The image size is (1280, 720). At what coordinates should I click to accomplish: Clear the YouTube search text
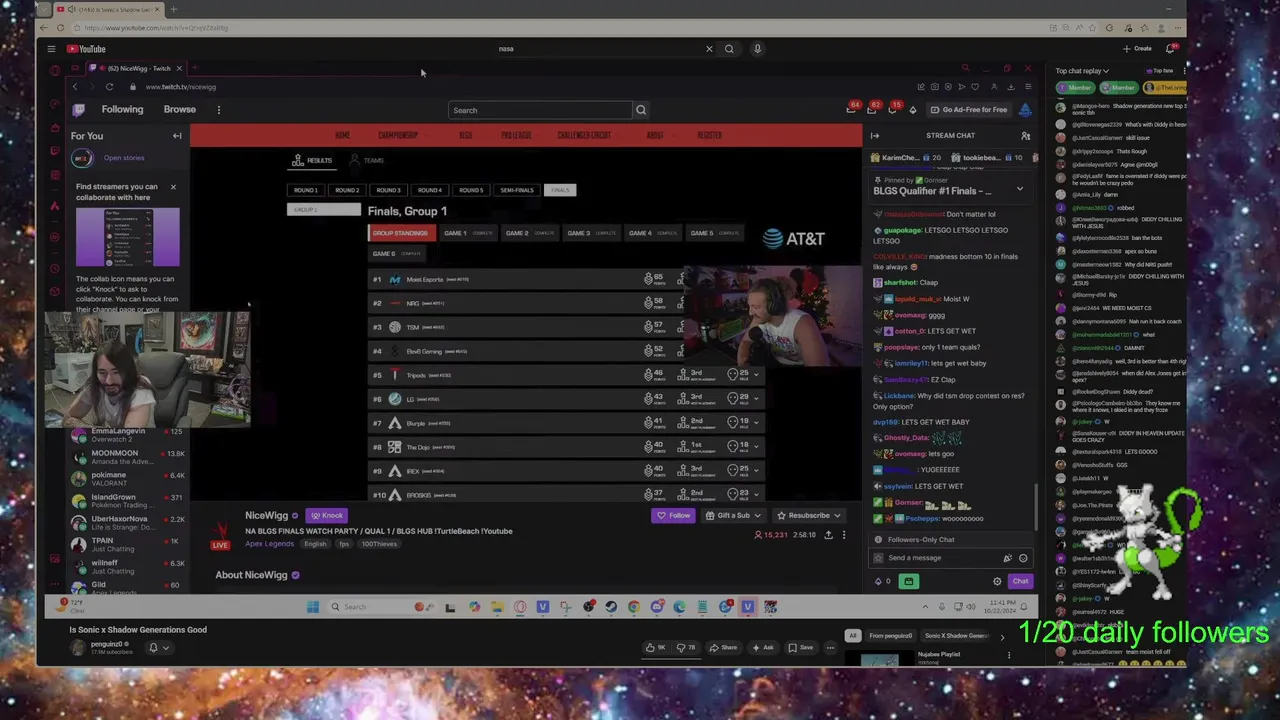click(709, 49)
